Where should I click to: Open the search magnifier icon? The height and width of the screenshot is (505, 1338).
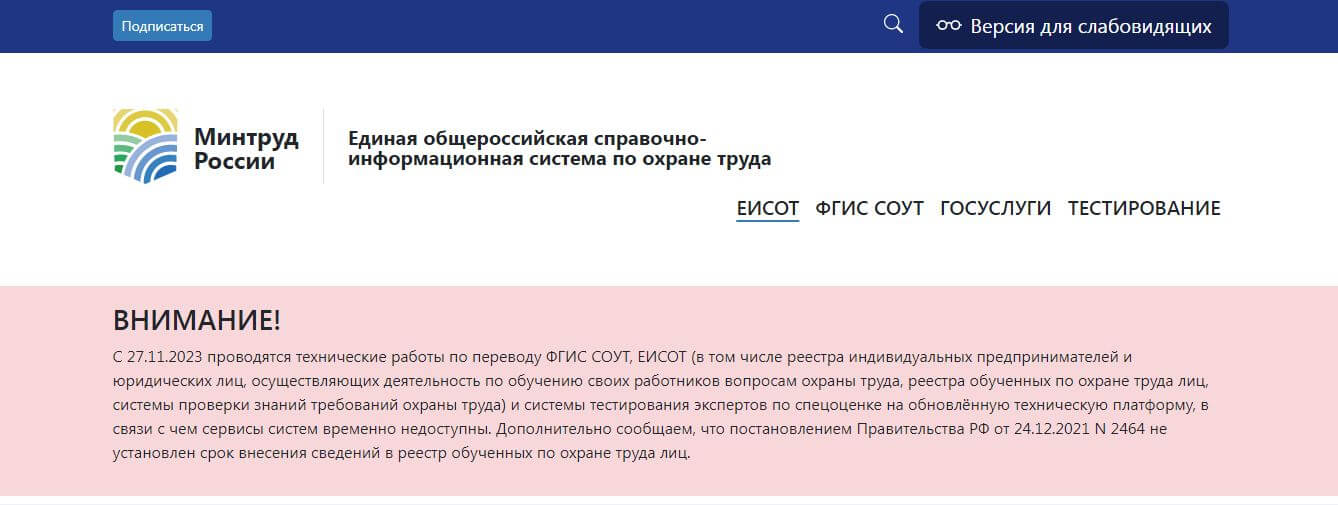click(893, 24)
